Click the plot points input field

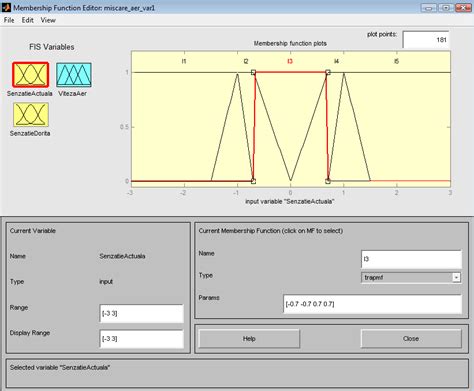426,40
